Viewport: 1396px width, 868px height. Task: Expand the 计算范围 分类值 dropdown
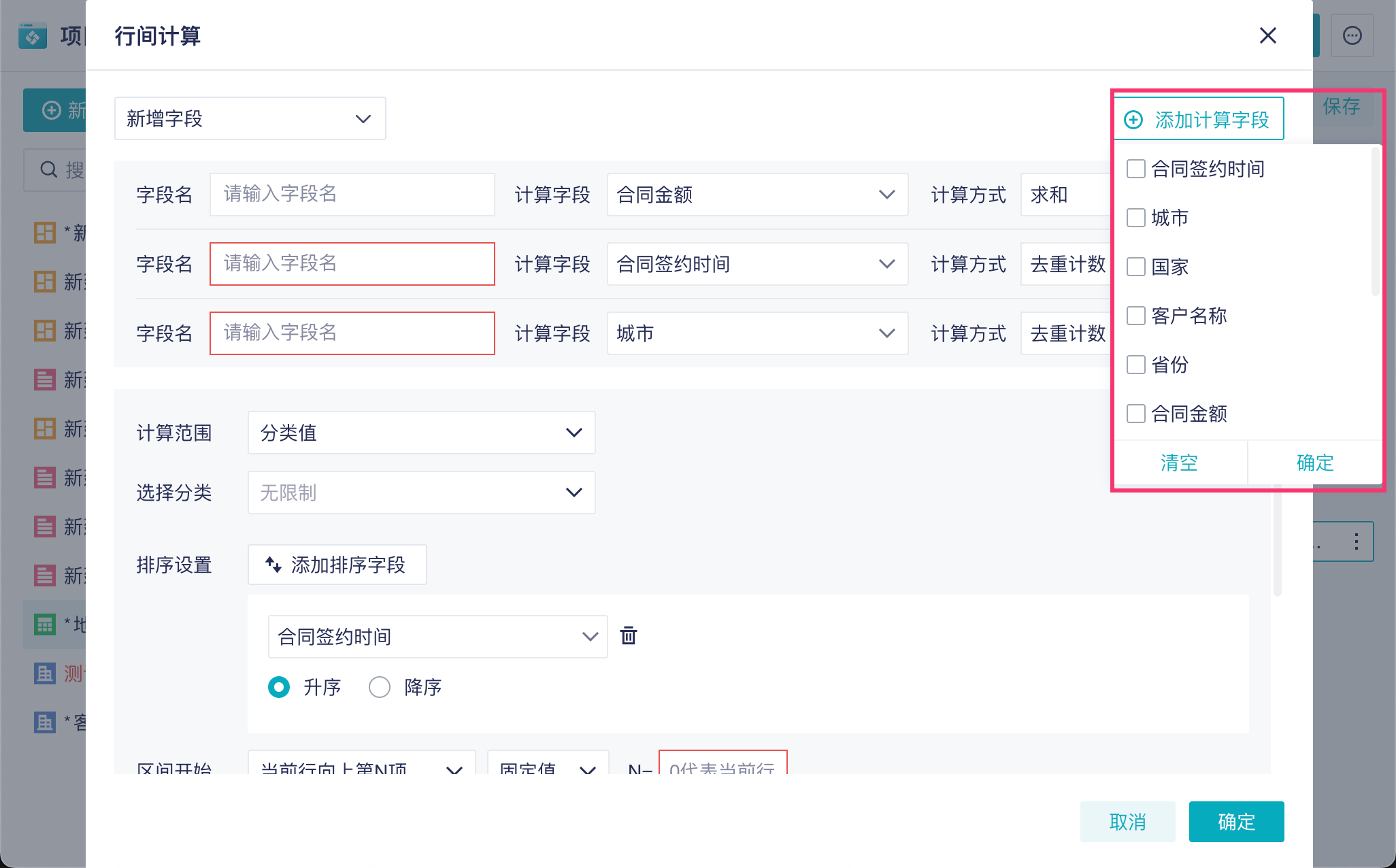click(421, 433)
